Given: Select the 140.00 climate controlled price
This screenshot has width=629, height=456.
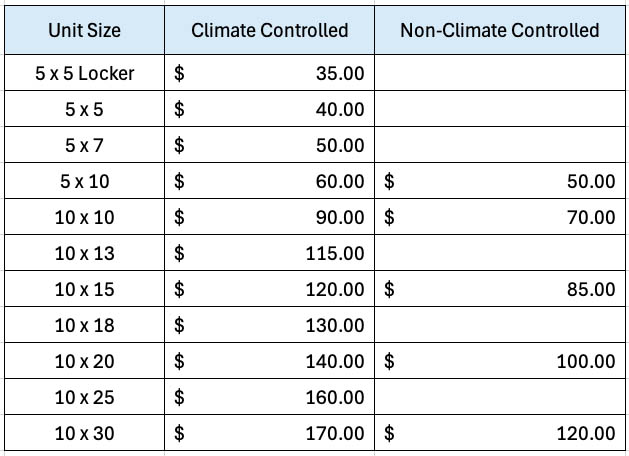Looking at the screenshot, I should [x=270, y=361].
